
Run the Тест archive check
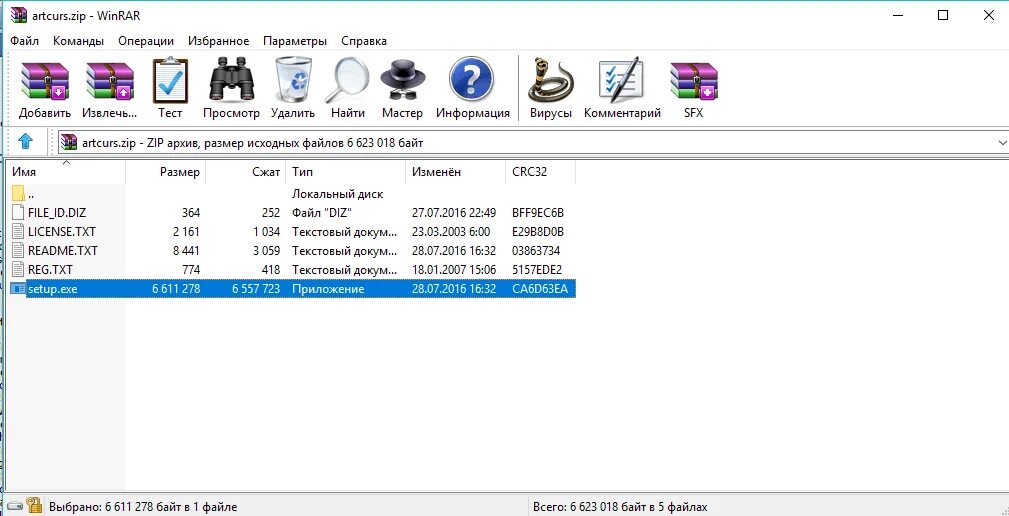[171, 80]
